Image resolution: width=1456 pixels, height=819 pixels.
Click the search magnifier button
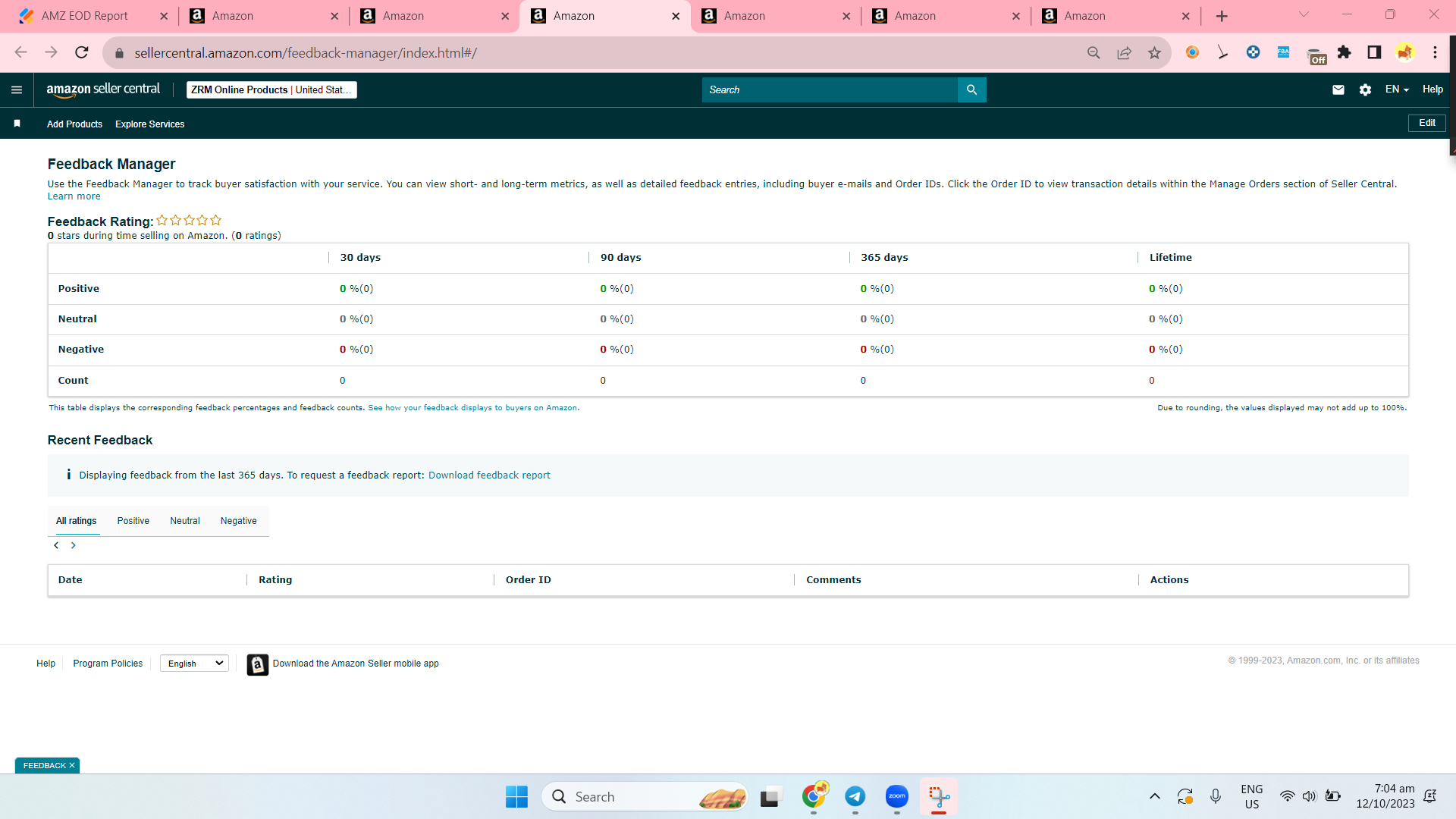click(x=971, y=89)
